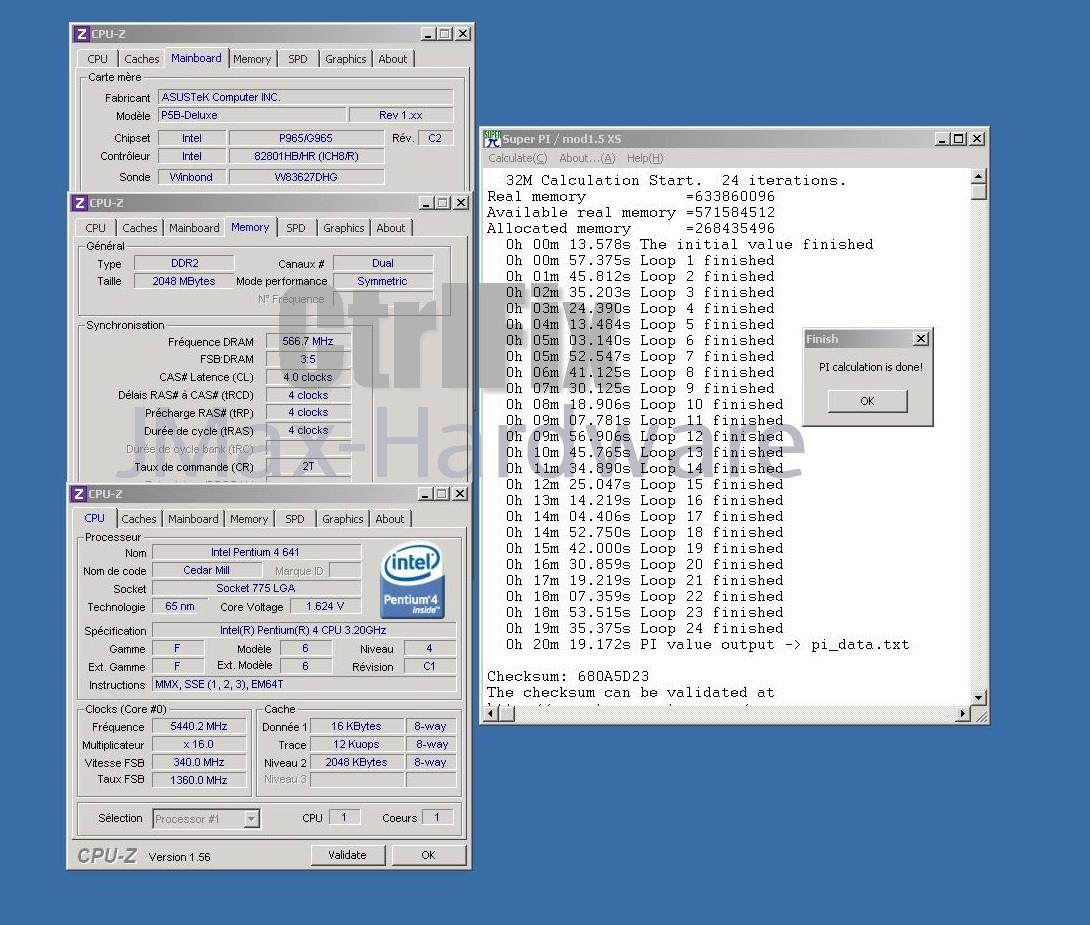Click the Vitesse FSB value 340.0 MHz
This screenshot has width=1090, height=925.
[x=199, y=762]
